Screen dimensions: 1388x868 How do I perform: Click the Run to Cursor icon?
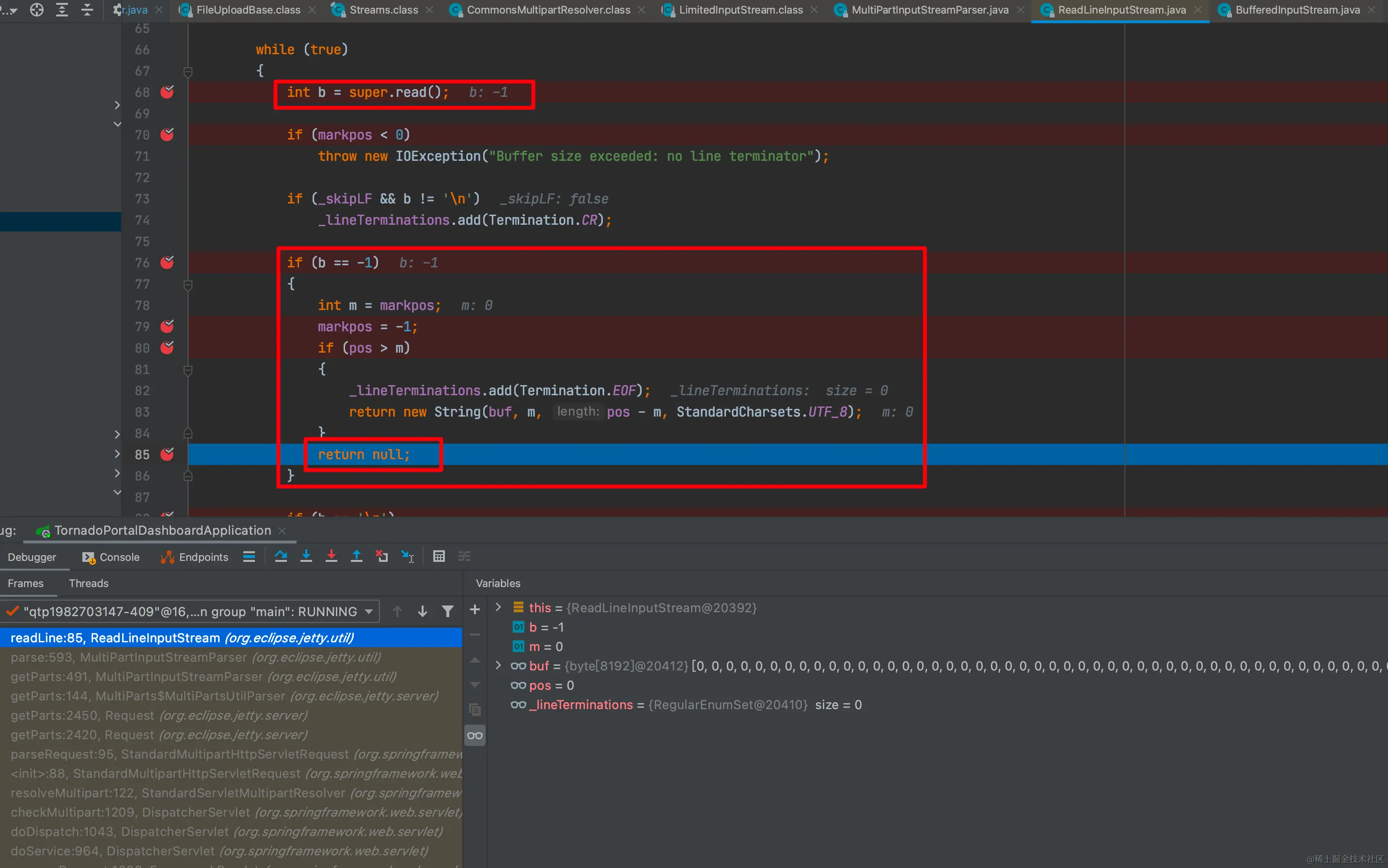407,556
